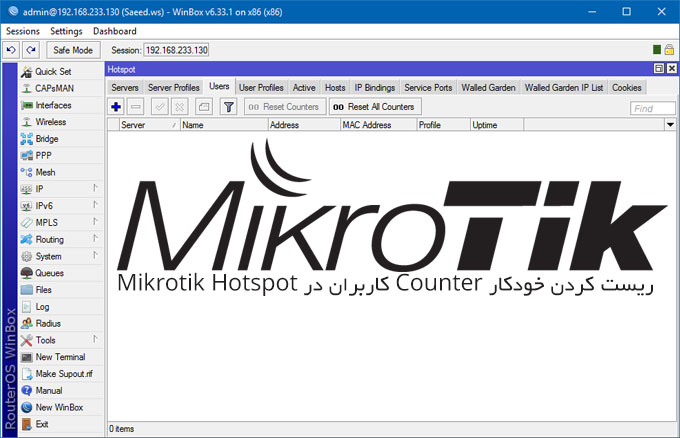This screenshot has height=438, width=680.
Task: Sort by MAC Address column header
Action: click(379, 125)
